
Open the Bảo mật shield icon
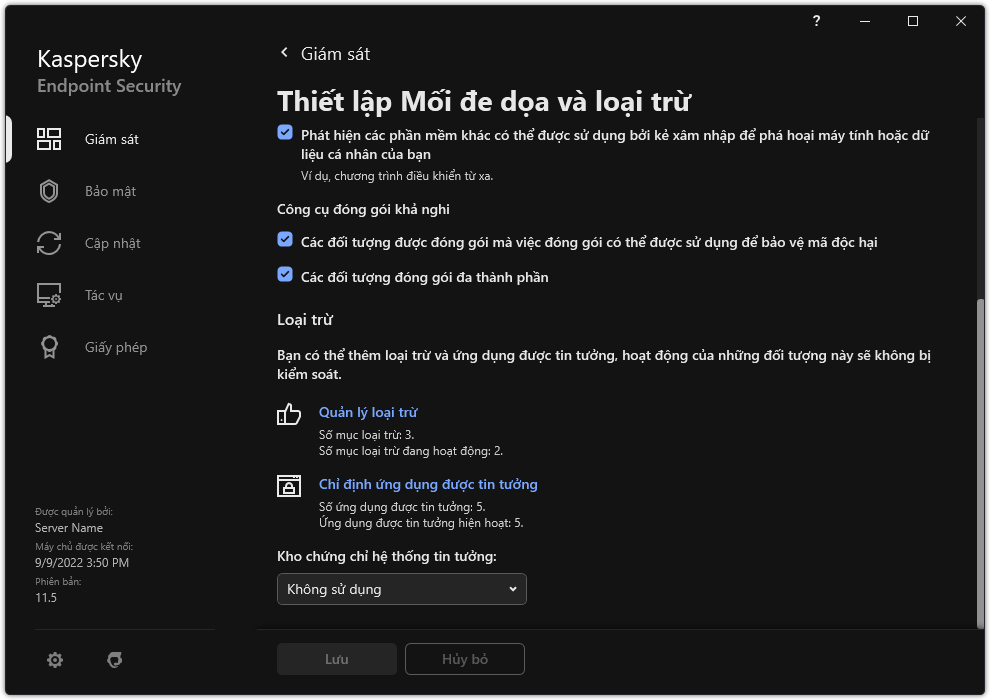[x=49, y=191]
